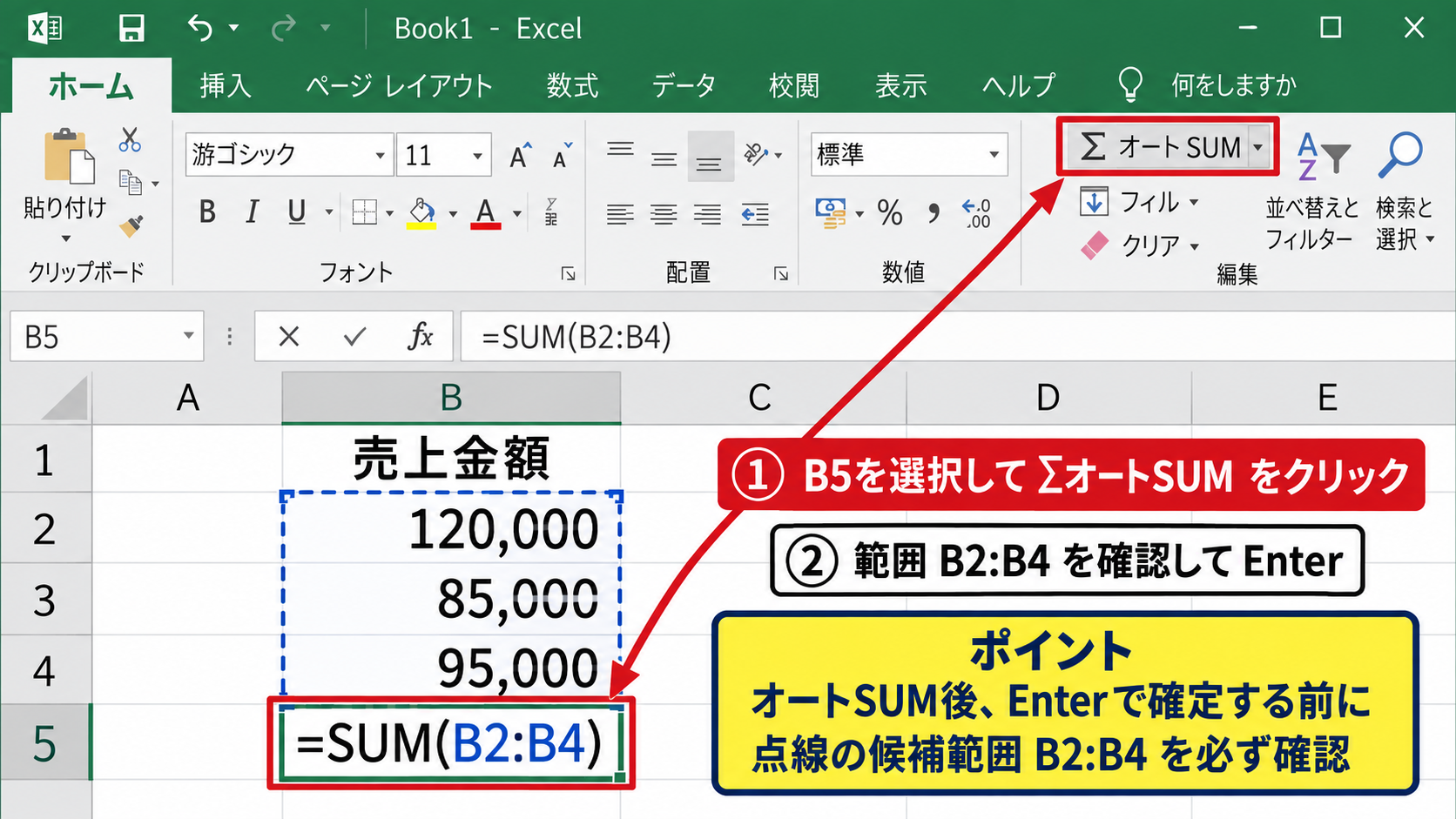Click the increase decimal icon
Viewport: 1456px width, 819px height.
click(976, 212)
